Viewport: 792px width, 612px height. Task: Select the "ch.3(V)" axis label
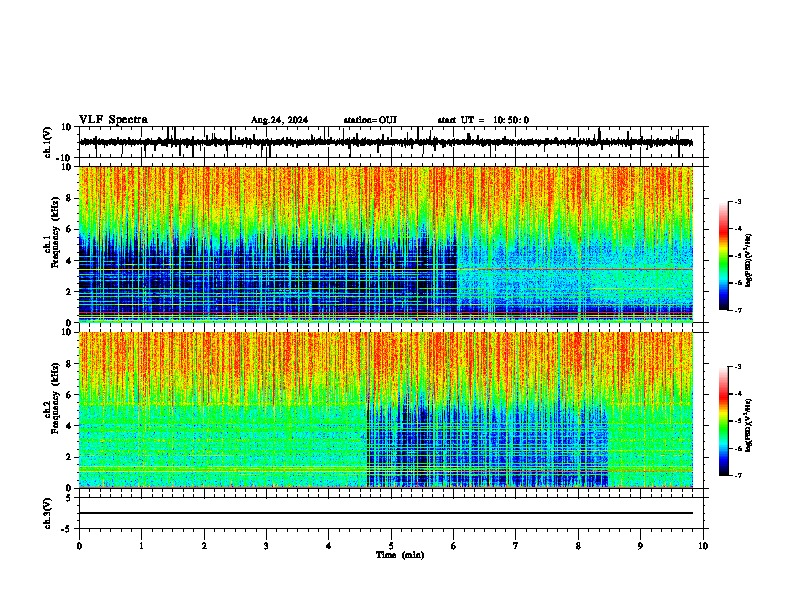48,514
